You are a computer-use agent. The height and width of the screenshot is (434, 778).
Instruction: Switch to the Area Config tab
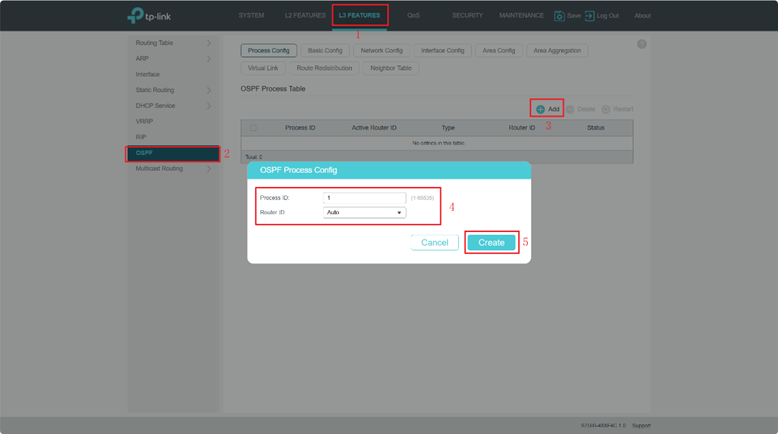[499, 51]
